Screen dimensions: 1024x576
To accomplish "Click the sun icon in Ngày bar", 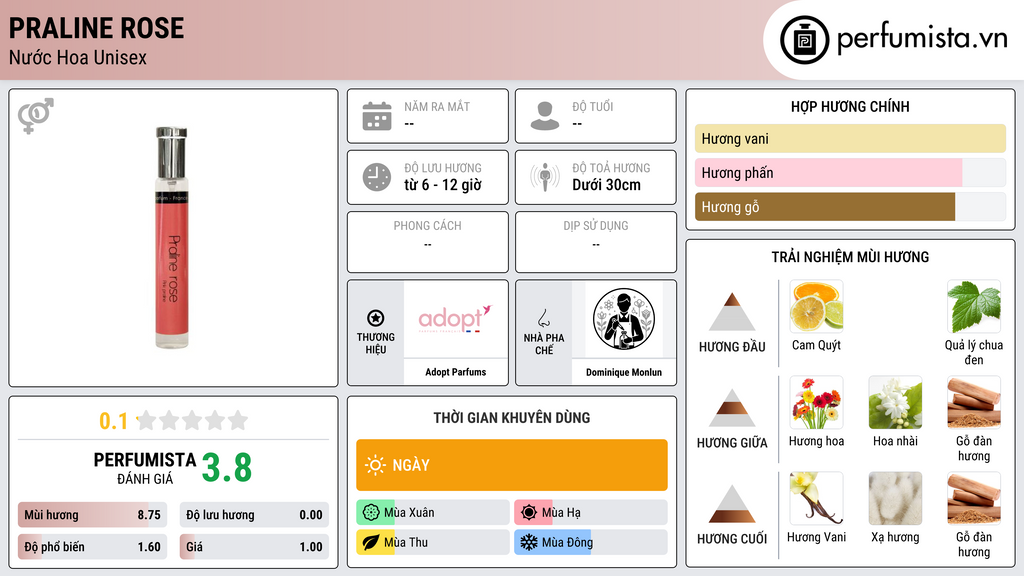I will tap(376, 465).
